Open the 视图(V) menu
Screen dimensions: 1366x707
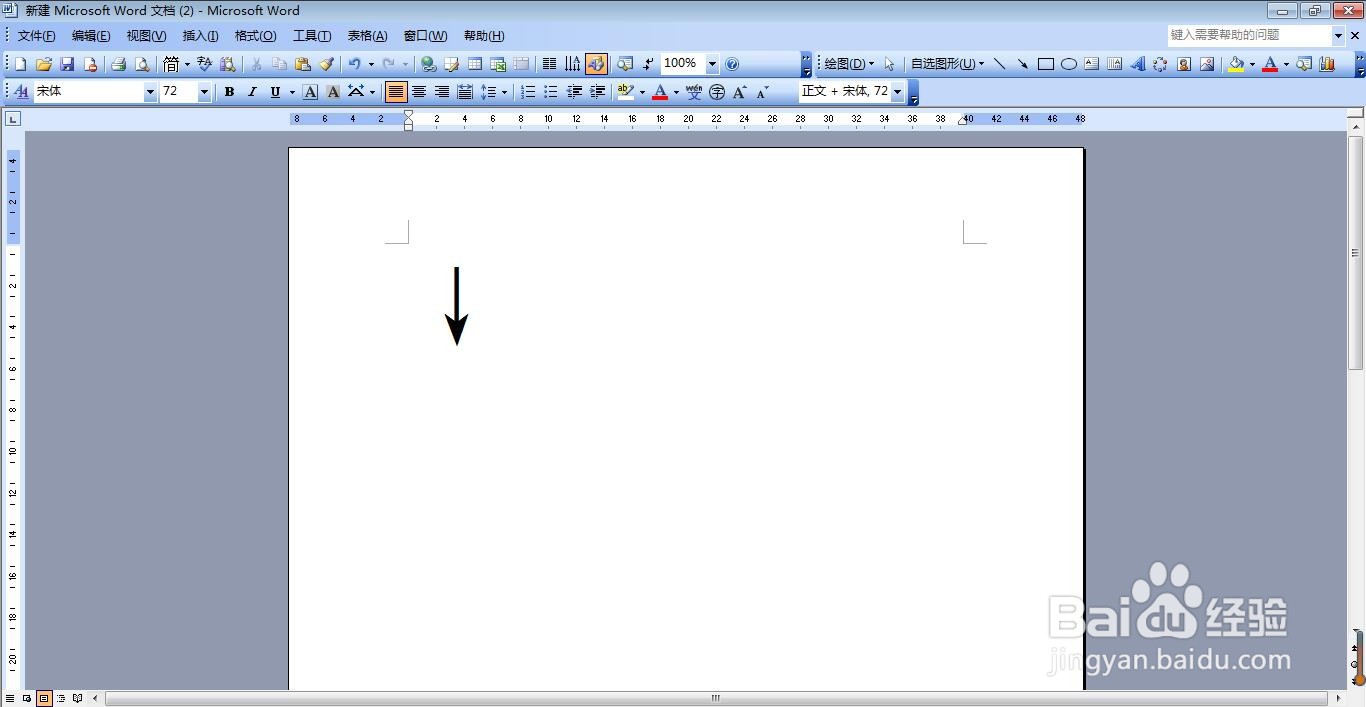pos(146,36)
